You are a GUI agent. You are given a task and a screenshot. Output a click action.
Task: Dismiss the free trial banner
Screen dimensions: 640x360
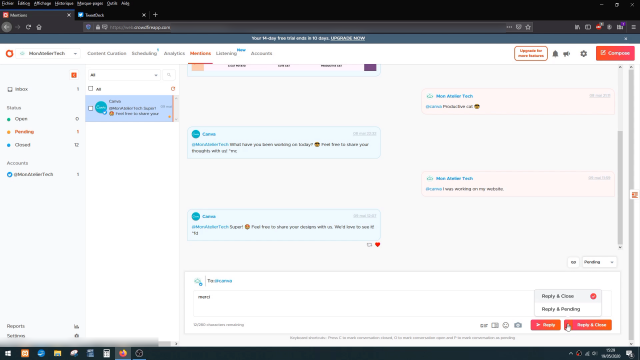point(626,38)
